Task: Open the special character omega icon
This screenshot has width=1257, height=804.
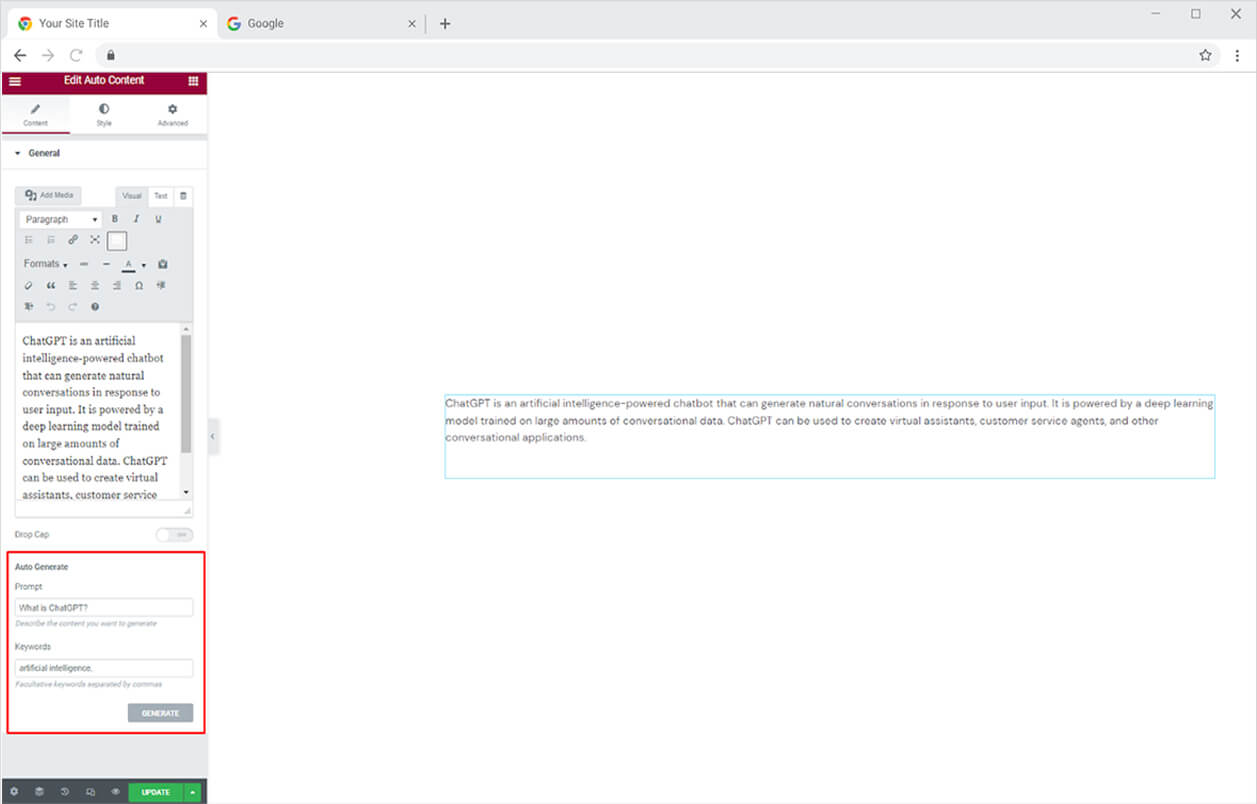Action: coord(139,286)
